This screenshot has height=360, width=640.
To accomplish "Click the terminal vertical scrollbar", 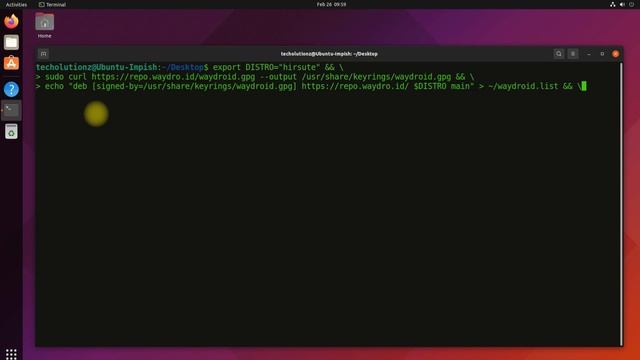I will (x=621, y=203).
